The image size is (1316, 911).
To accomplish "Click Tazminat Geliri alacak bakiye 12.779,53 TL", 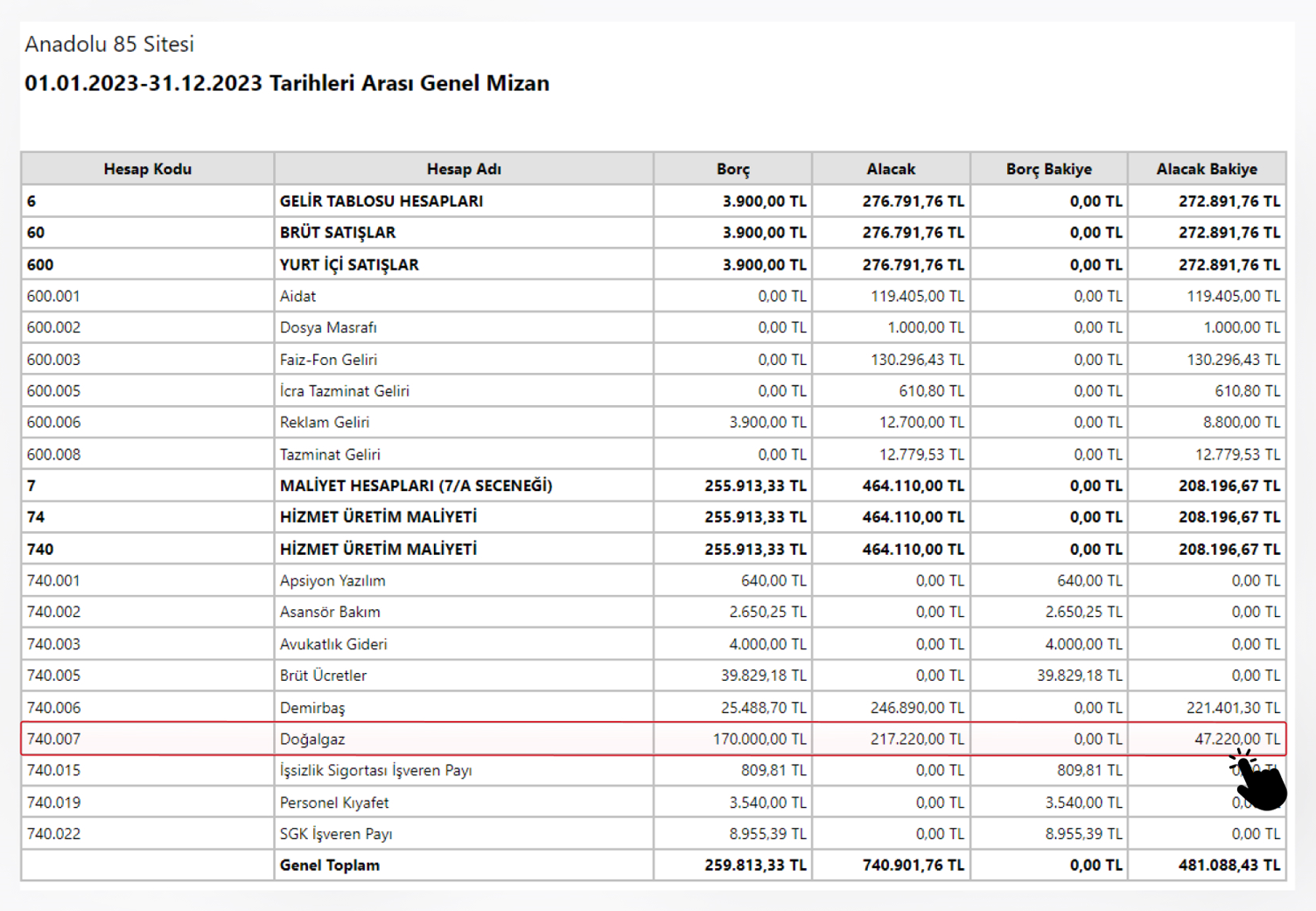I will [1237, 454].
